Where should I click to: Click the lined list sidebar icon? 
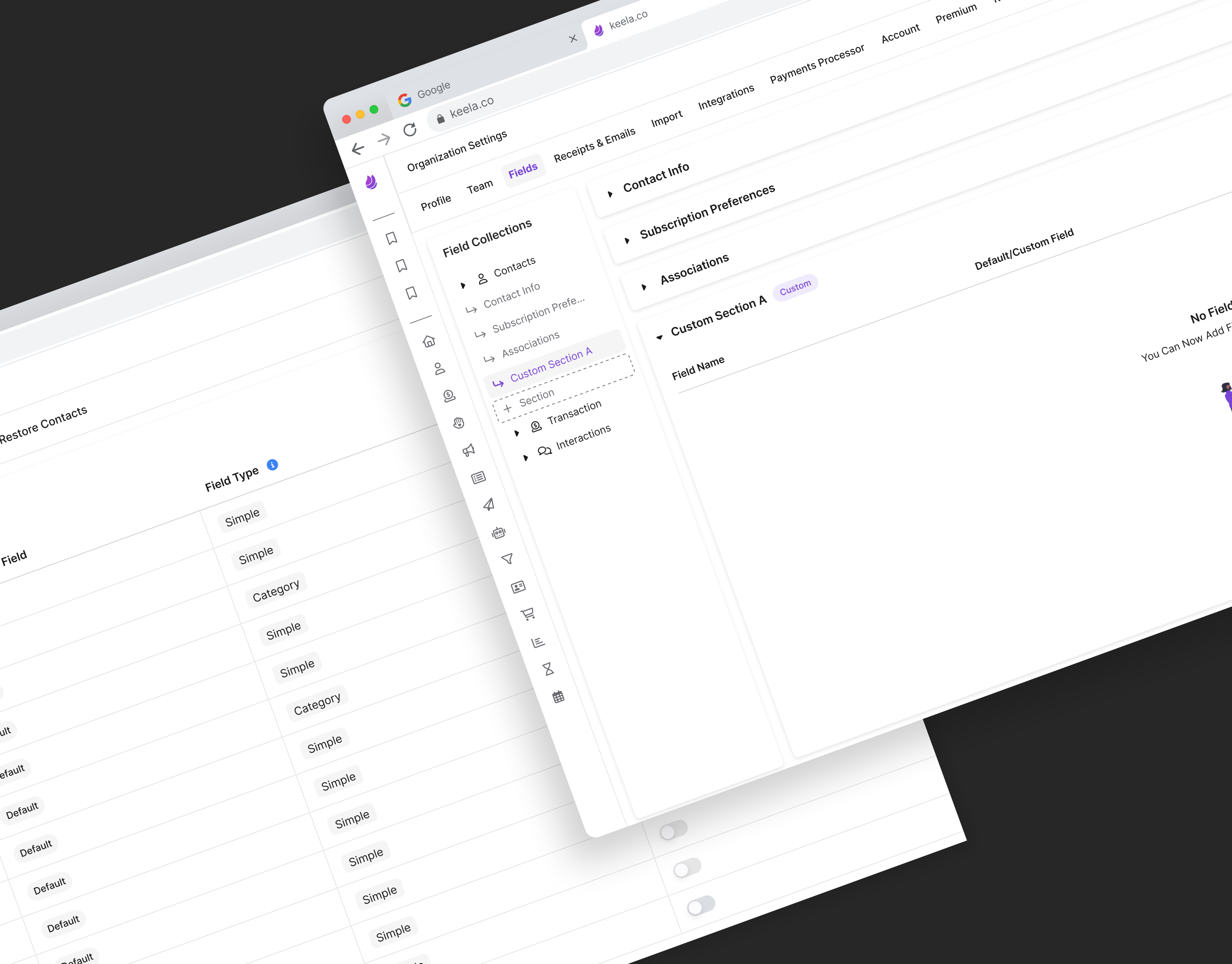[x=478, y=478]
